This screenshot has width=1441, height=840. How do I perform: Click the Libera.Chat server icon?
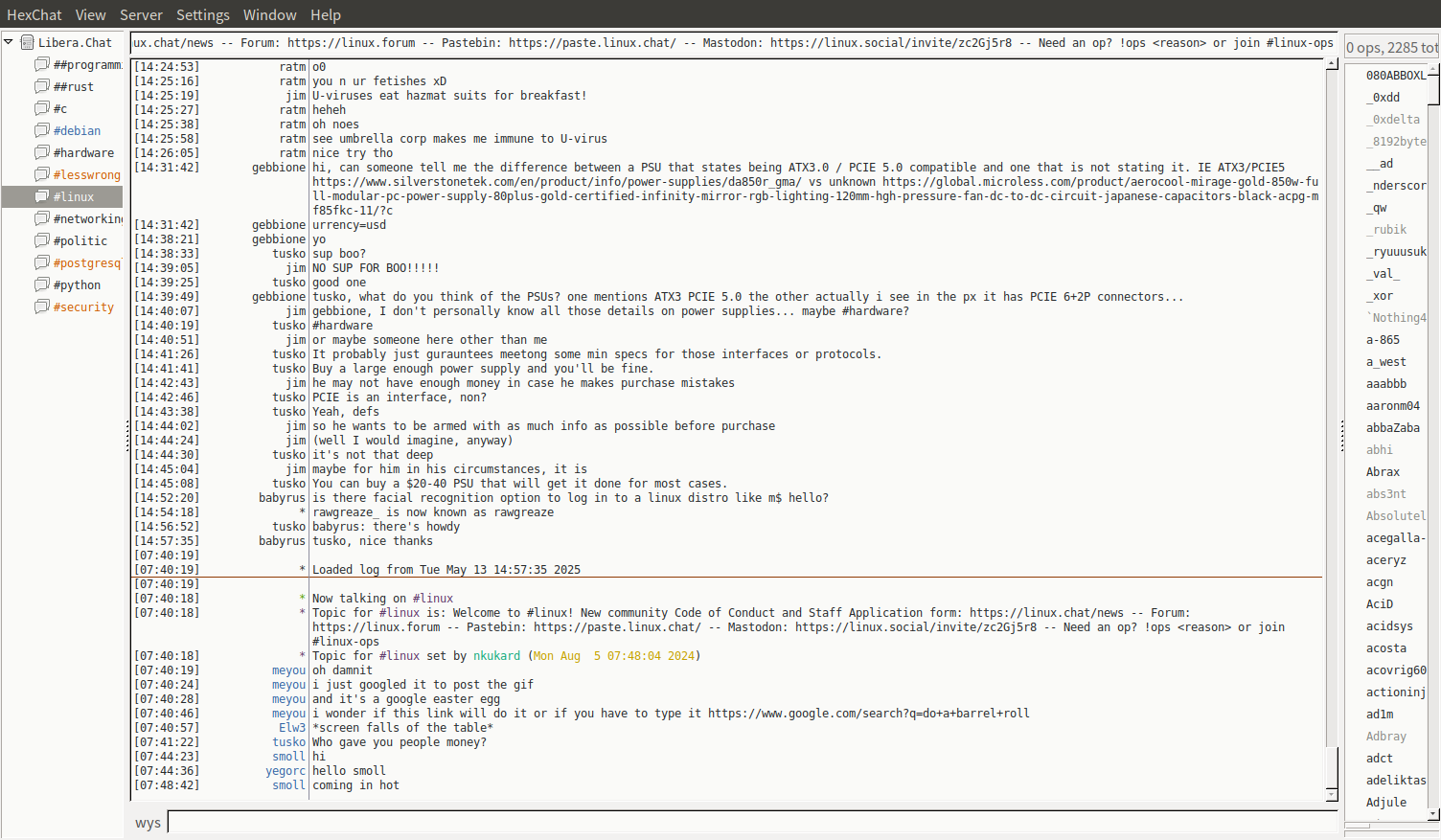28,42
